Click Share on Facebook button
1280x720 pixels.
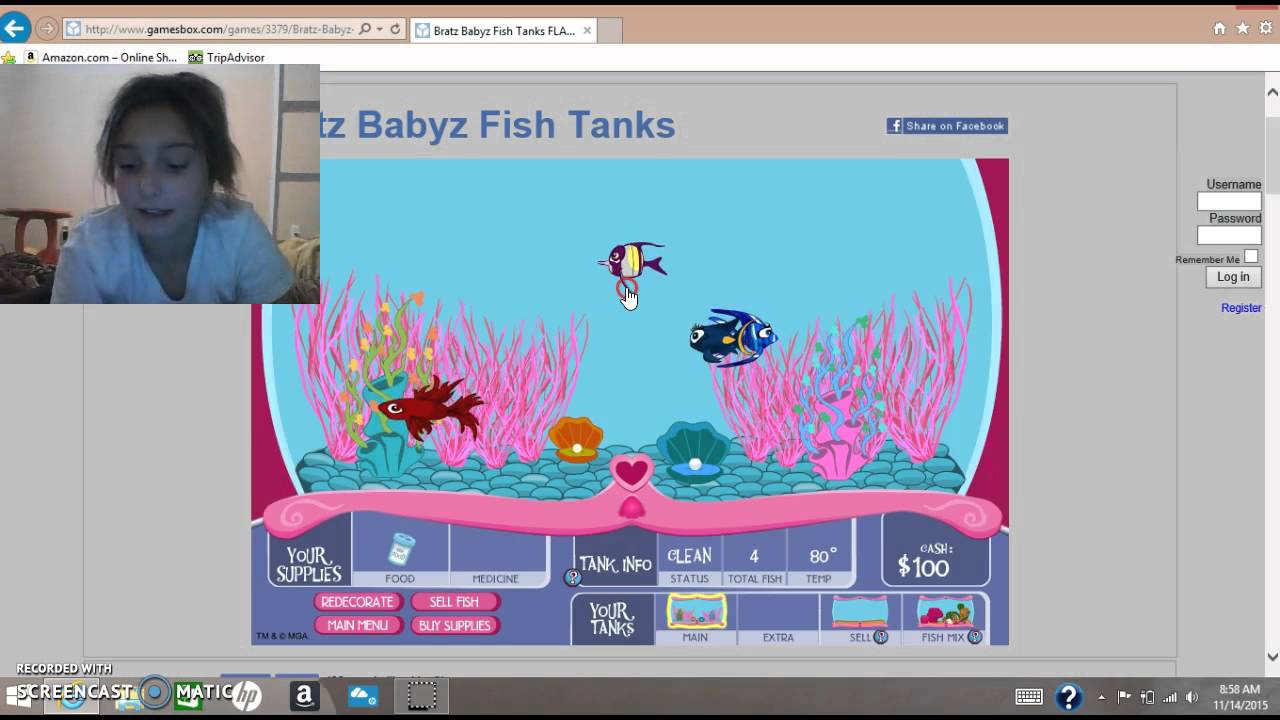pos(946,126)
